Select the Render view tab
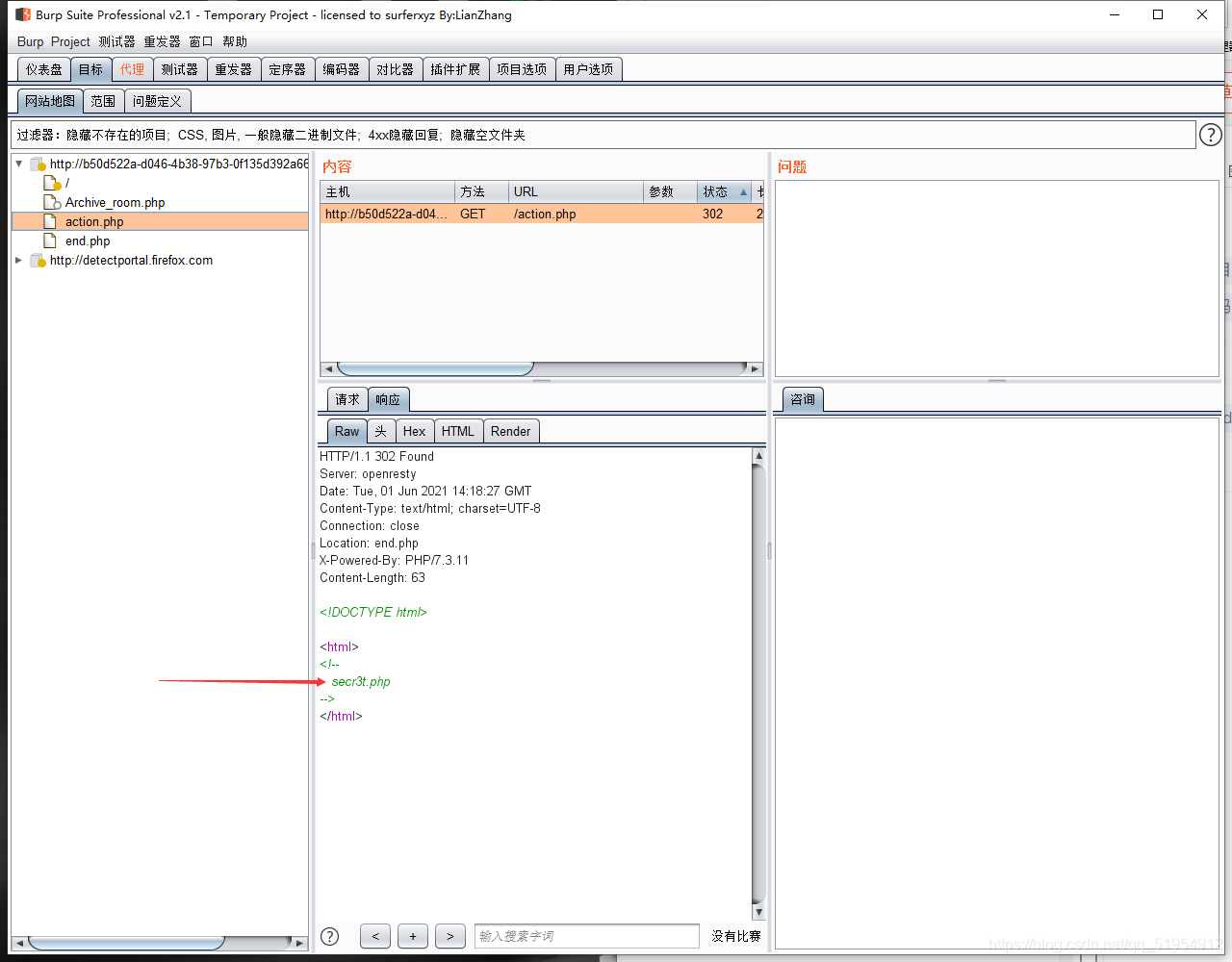Screen dimensions: 1232x962 point(510,431)
